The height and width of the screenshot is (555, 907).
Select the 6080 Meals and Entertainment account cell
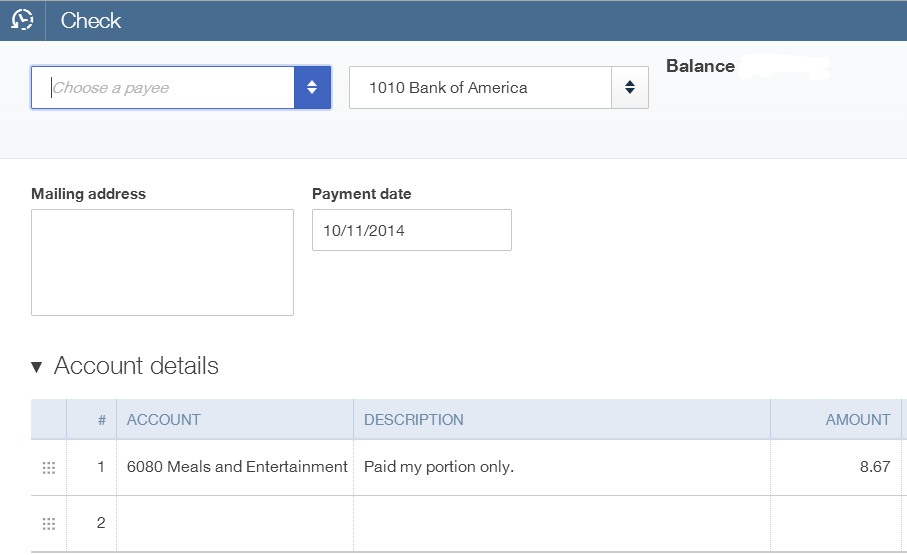235,467
